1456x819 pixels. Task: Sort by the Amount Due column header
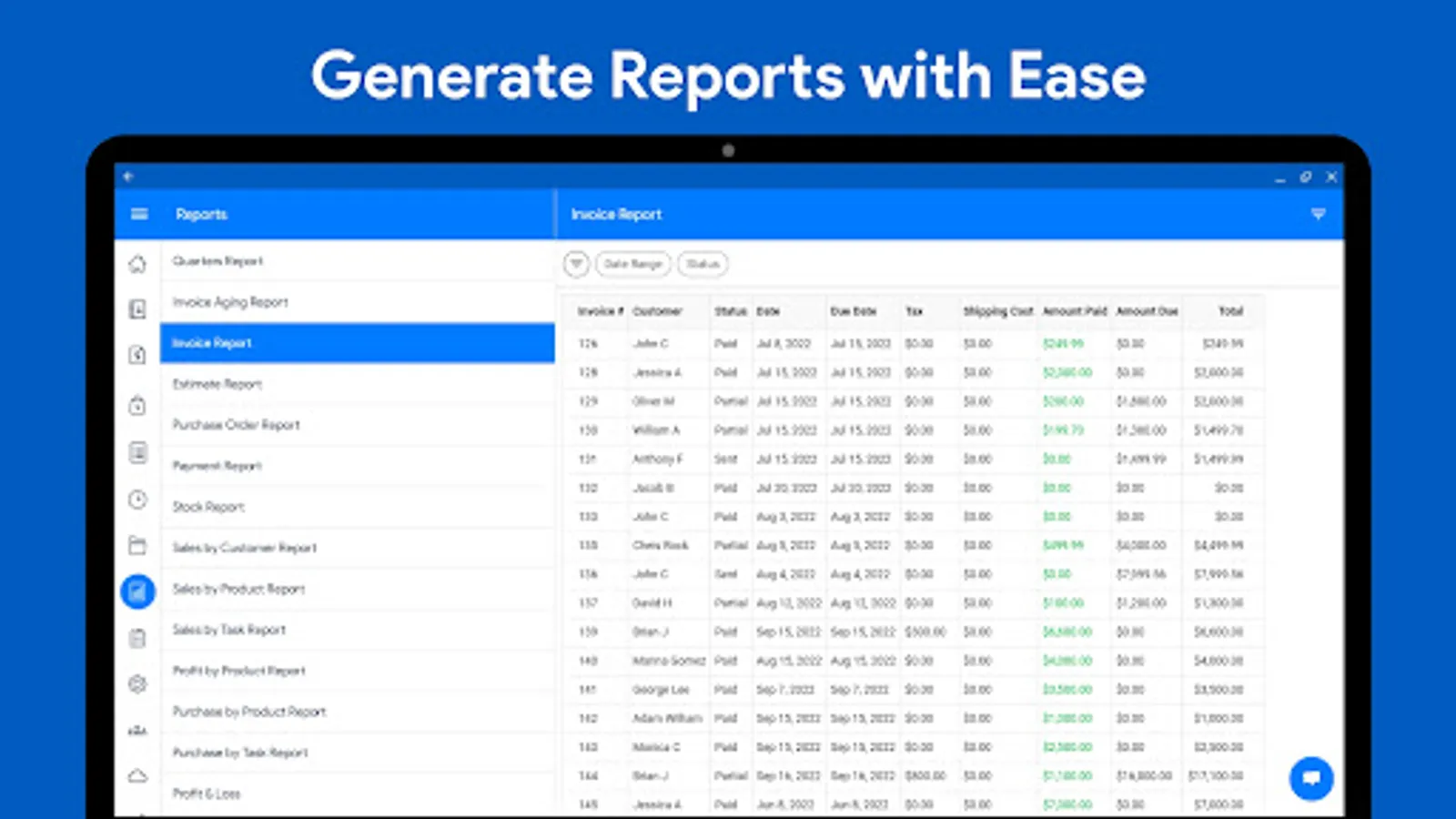1147,311
